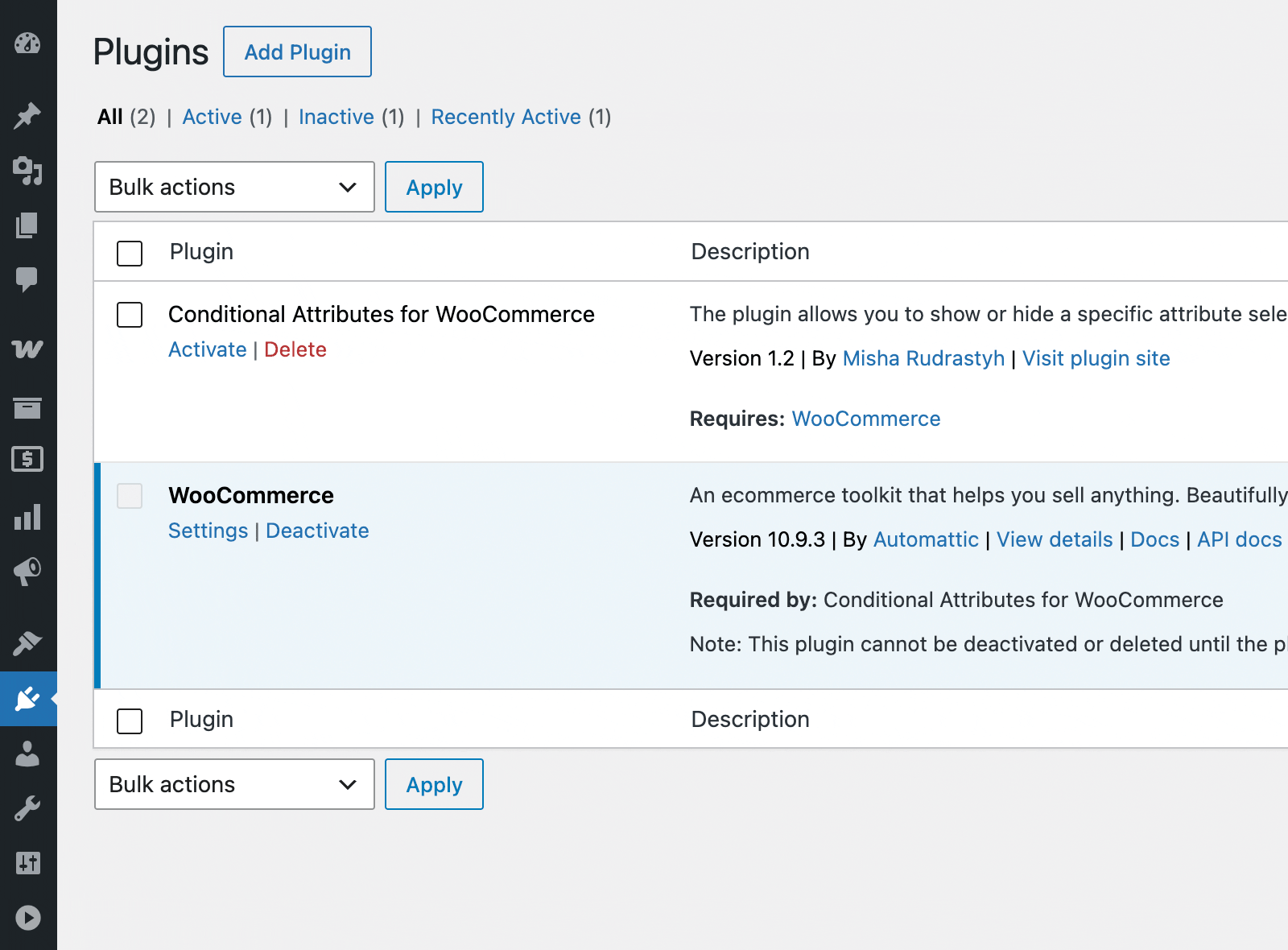
Task: Click the Version 1.2 text
Action: coord(742,358)
